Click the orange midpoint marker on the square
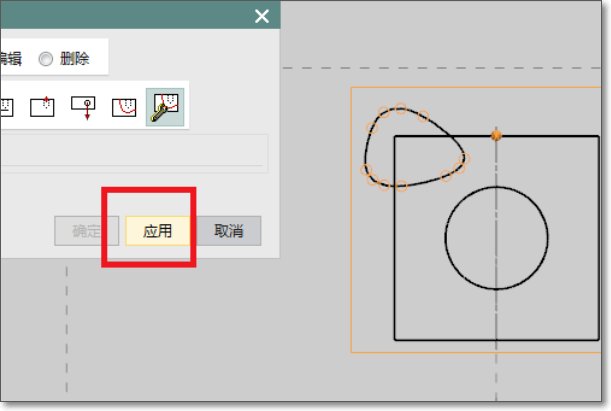611x411 pixels. (496, 135)
